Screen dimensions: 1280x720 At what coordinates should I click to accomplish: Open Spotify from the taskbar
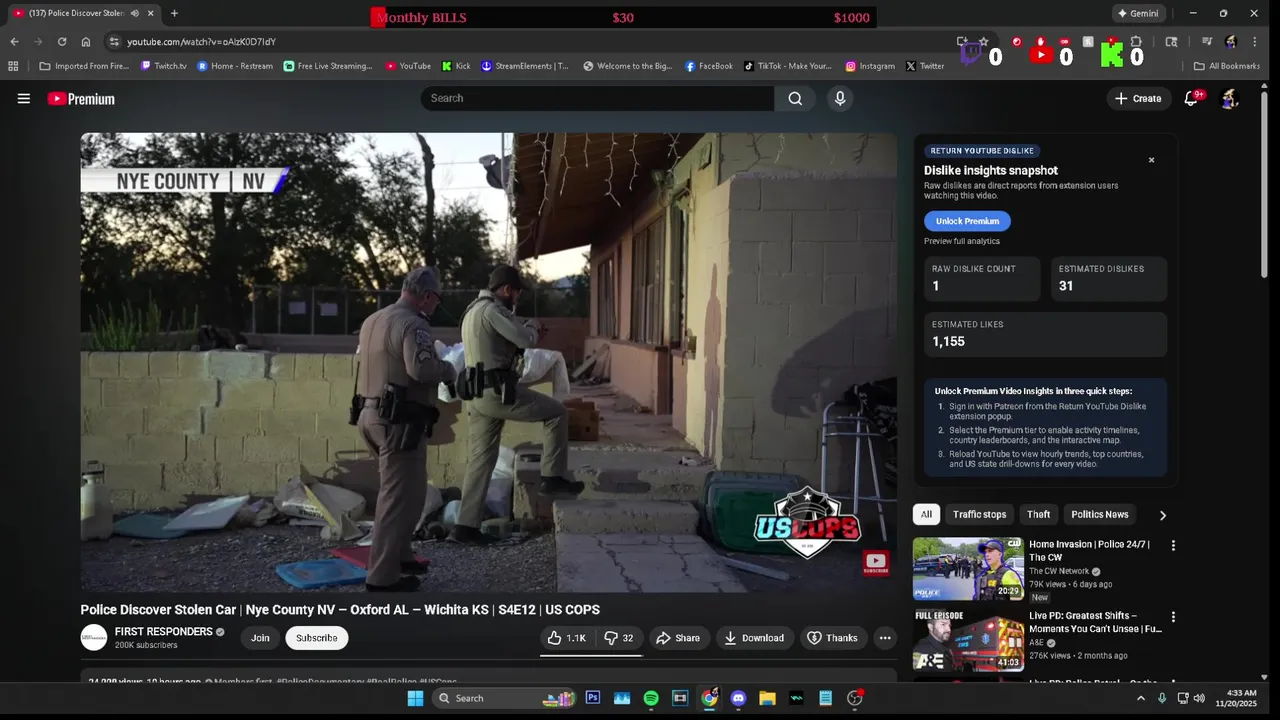(651, 698)
